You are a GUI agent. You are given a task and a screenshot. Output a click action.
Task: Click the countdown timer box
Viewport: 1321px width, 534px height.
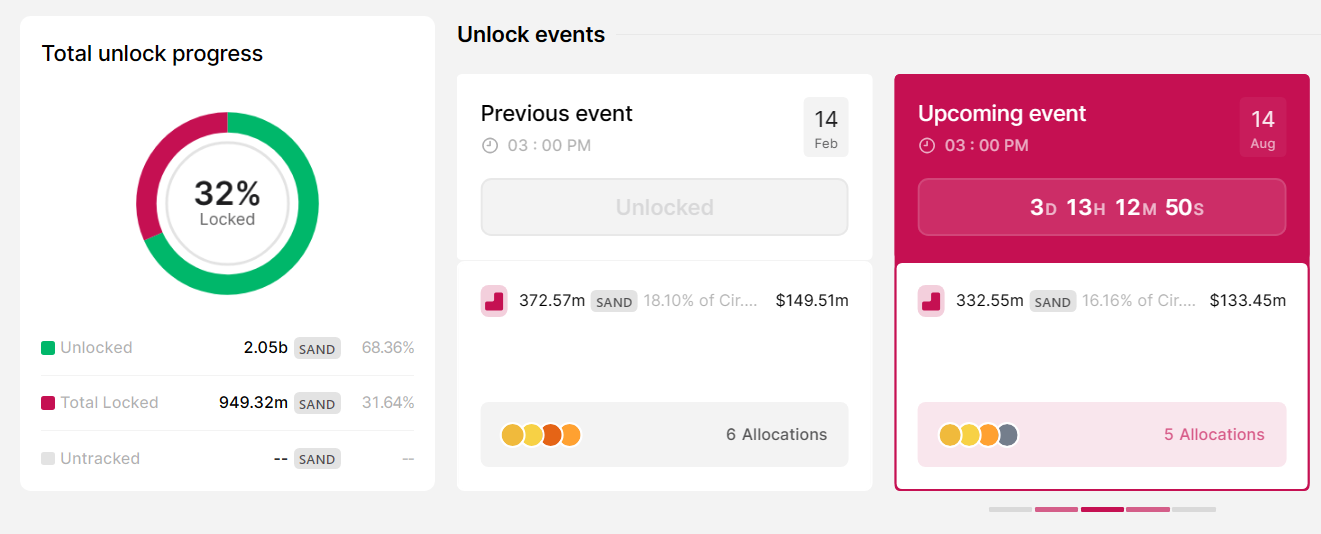(1101, 207)
